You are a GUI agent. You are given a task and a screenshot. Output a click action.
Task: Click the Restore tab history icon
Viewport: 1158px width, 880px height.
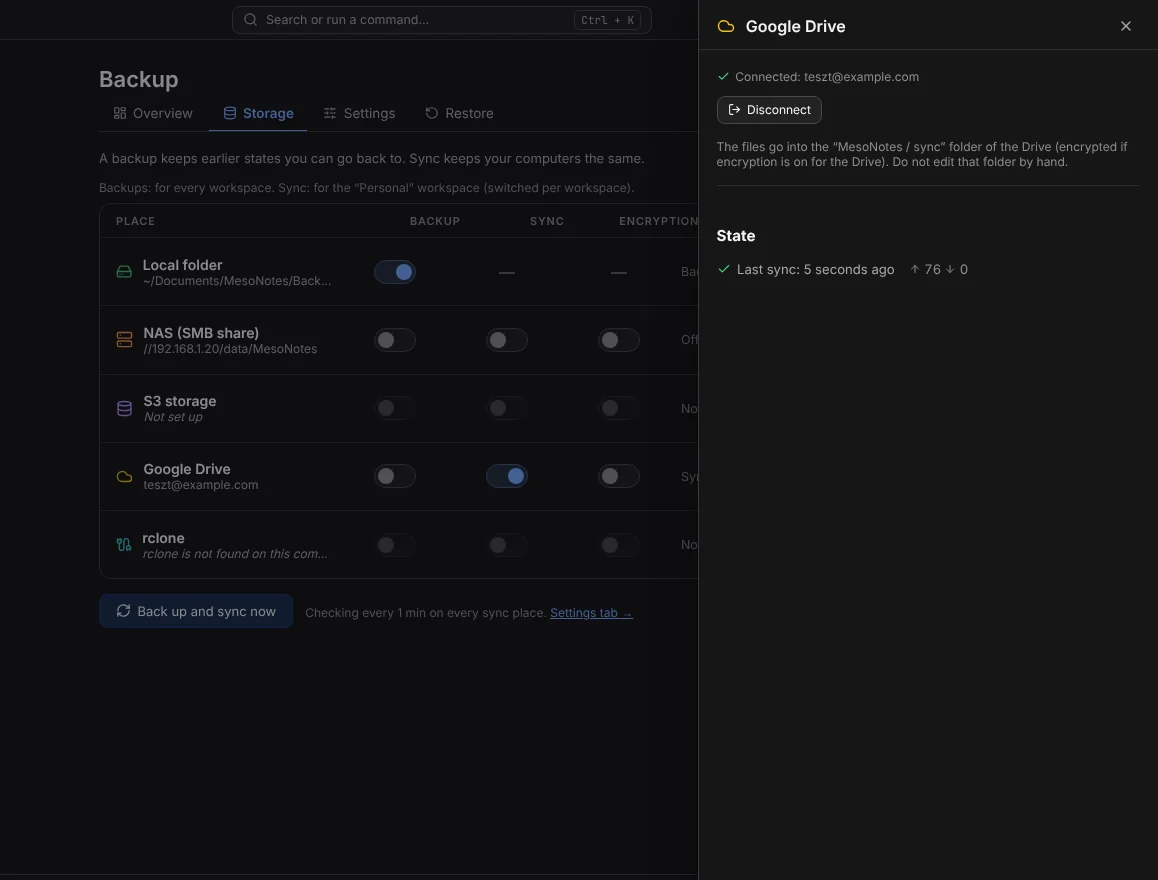pyautogui.click(x=432, y=113)
